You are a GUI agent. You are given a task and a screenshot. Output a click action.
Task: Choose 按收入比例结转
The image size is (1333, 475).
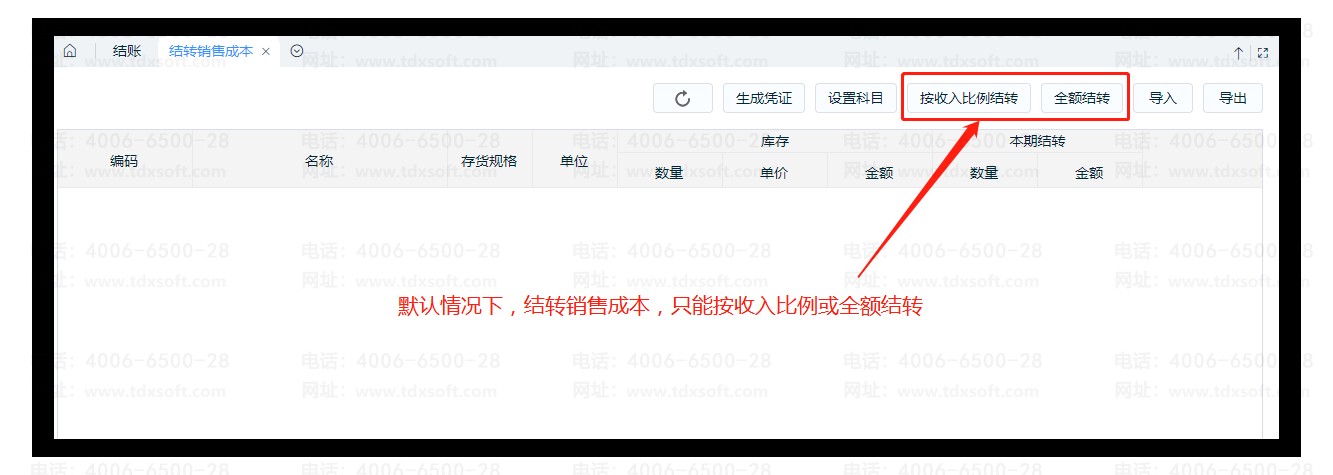pyautogui.click(x=968, y=98)
